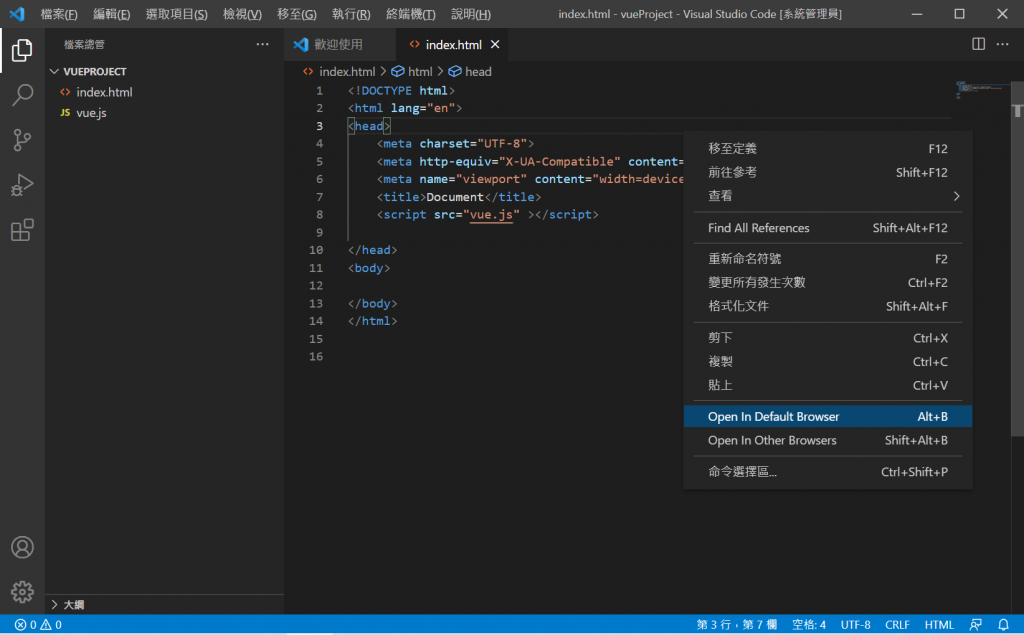Viewport: 1024px width, 635px height.
Task: Choose 剪下 from the context menu
Action: tap(827, 338)
